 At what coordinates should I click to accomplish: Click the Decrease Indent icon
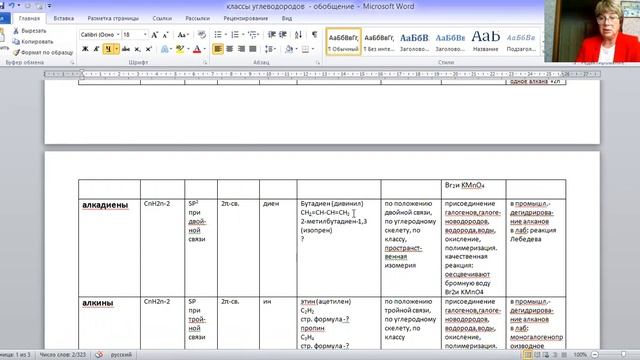click(x=271, y=35)
